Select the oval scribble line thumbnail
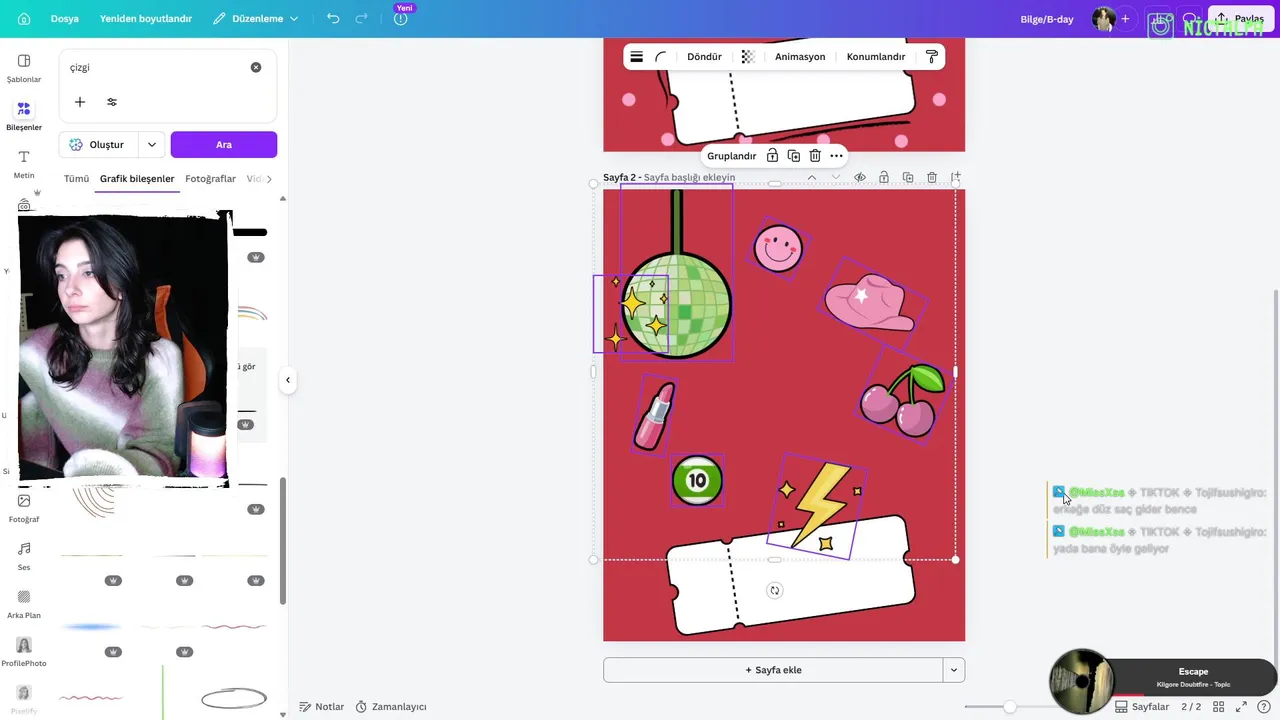 [234, 698]
